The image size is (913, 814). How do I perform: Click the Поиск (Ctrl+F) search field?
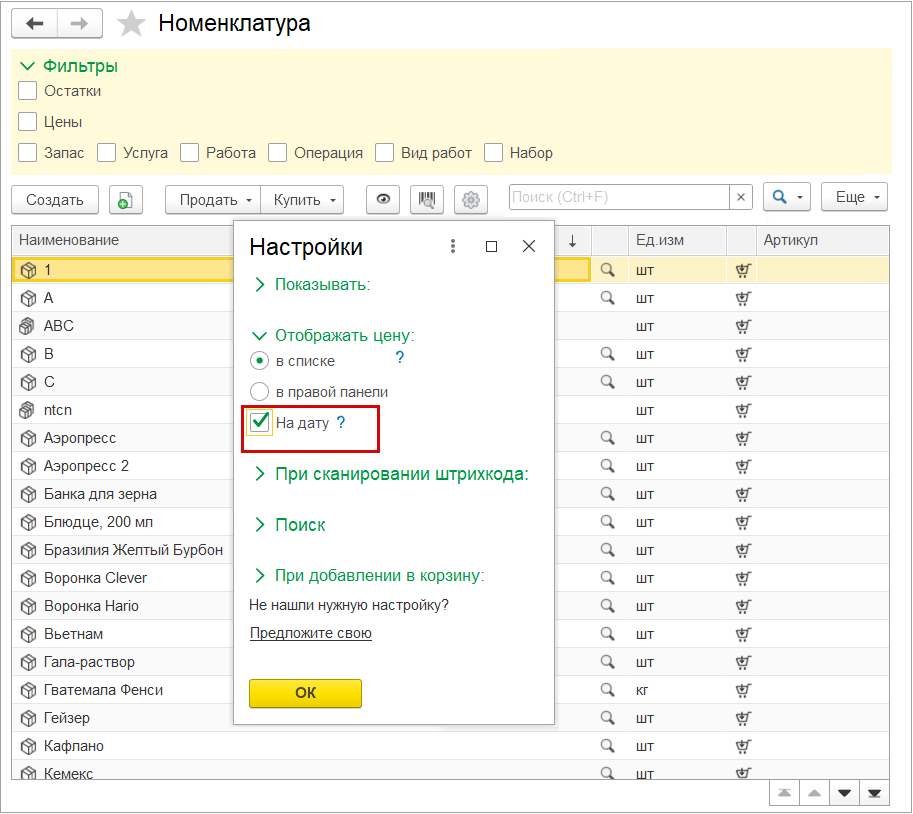[x=618, y=198]
